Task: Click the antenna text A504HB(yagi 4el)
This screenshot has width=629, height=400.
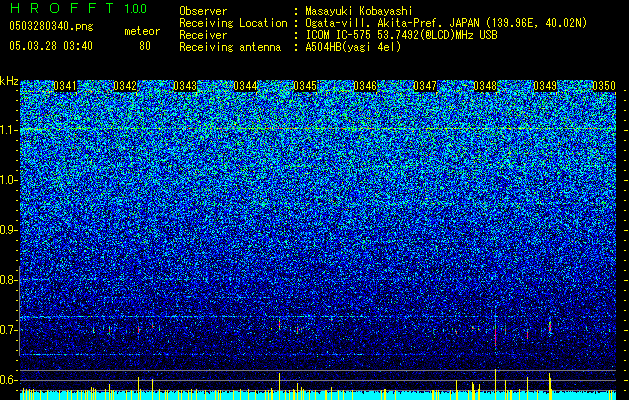Action: (x=353, y=47)
